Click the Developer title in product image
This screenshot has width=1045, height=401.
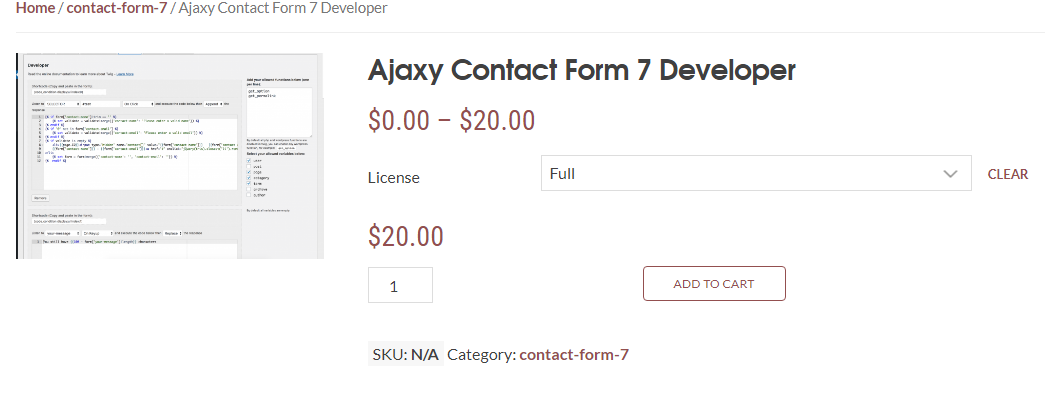tap(40, 65)
